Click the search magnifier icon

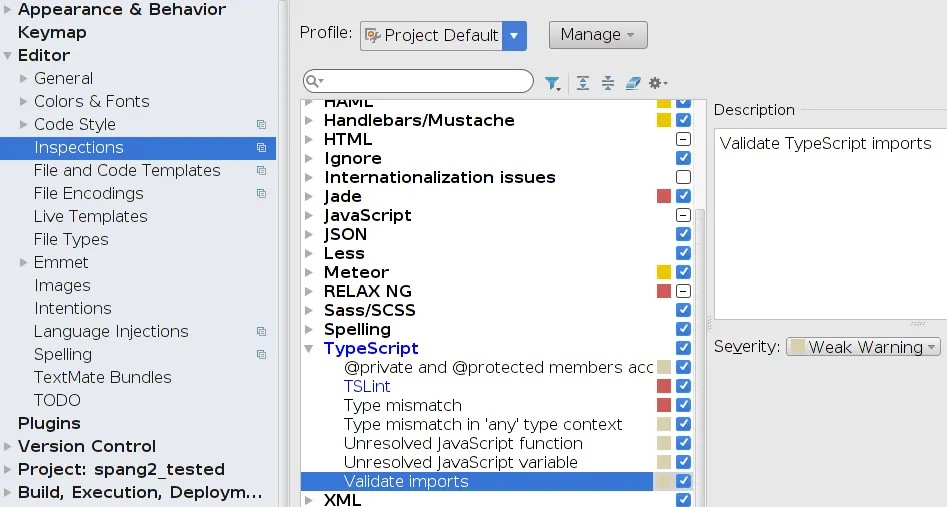click(x=314, y=82)
